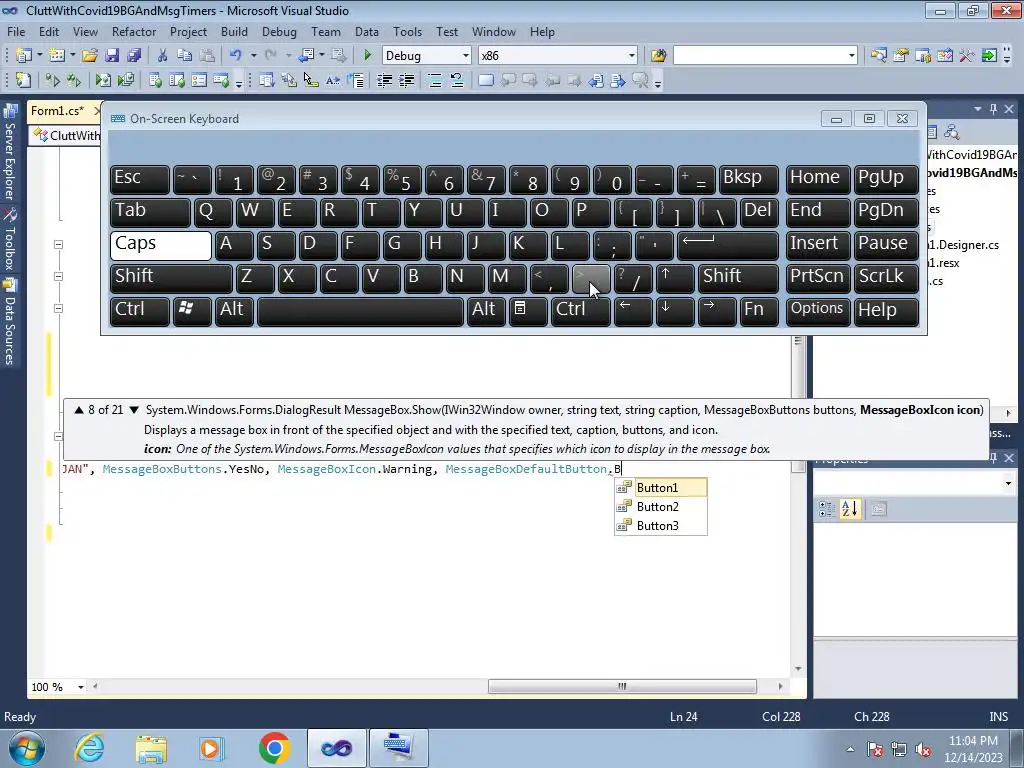This screenshot has width=1024, height=768.
Task: Show previous MessageBox.Show overload with the up arrow
Action: coord(79,410)
